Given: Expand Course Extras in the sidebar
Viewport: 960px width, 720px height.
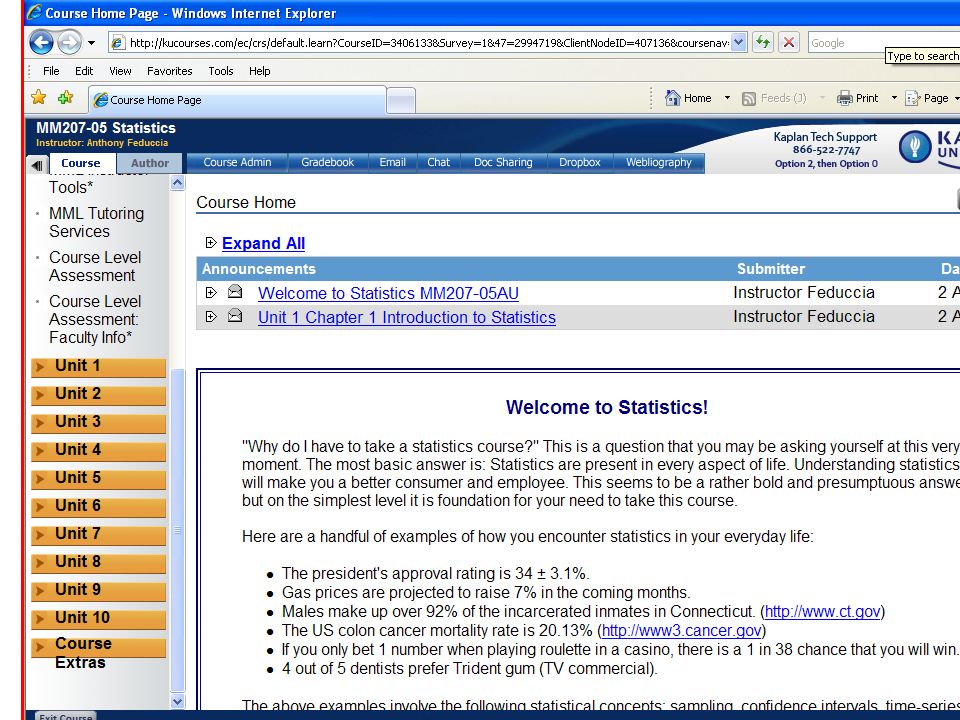Looking at the screenshot, I should (99, 648).
